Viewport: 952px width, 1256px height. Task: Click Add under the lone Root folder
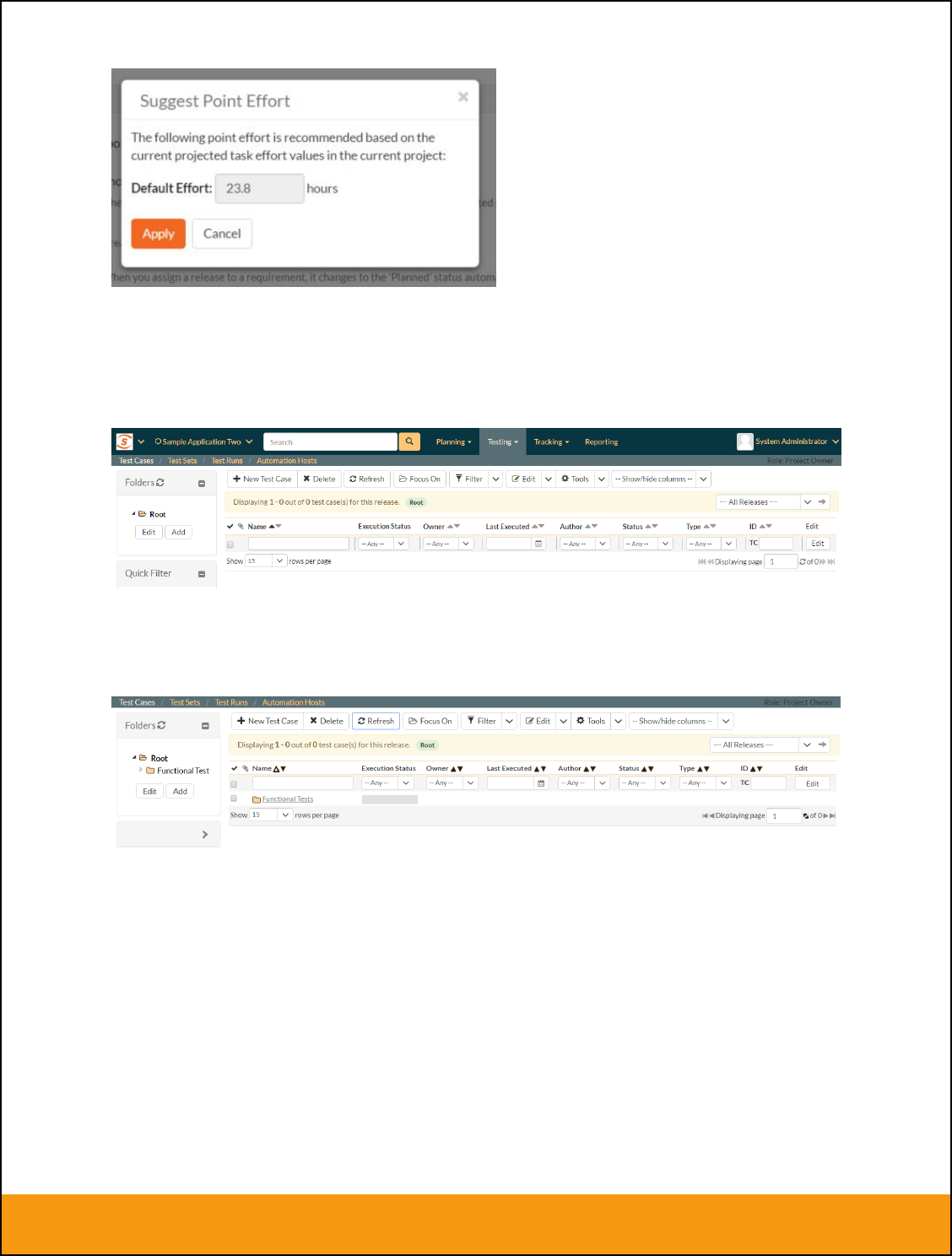pyautogui.click(x=178, y=532)
